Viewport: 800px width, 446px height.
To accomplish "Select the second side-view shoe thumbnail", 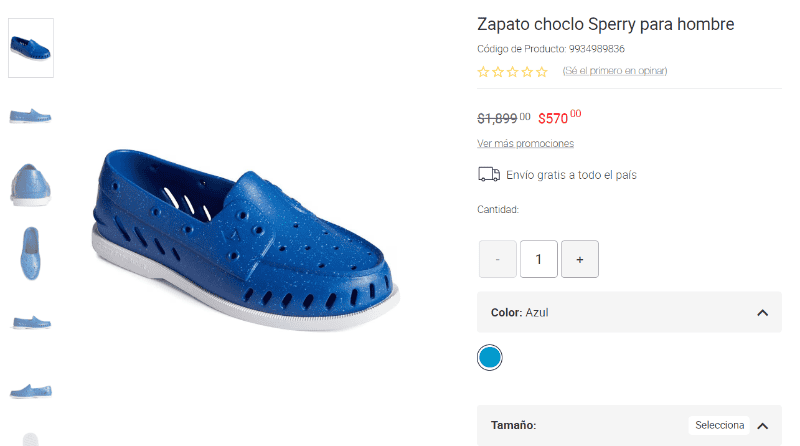I will point(31,116).
